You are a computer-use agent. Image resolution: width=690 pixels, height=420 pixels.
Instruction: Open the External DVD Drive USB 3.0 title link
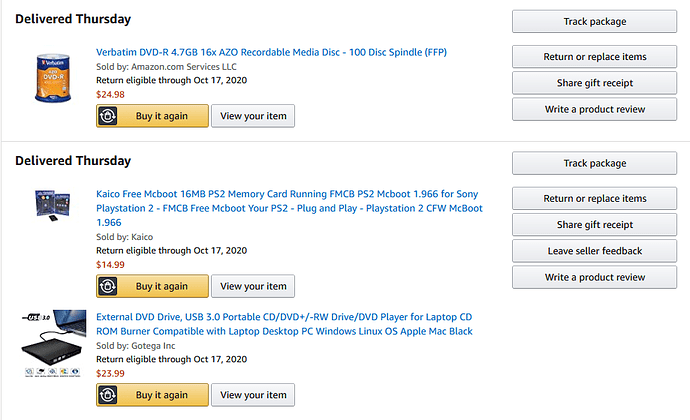pos(284,324)
